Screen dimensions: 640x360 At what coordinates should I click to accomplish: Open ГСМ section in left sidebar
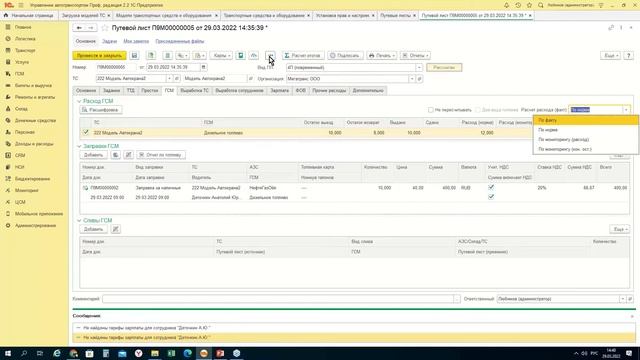pos(19,74)
